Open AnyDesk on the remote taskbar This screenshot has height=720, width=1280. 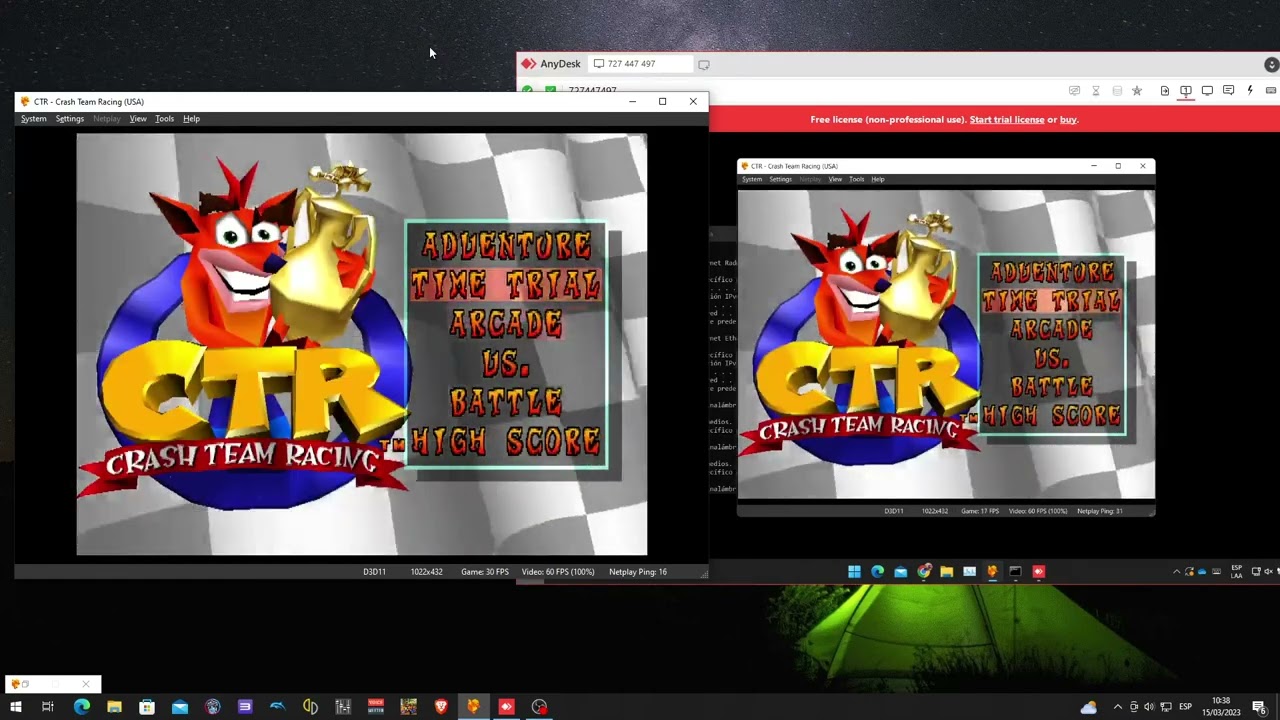(x=1038, y=572)
